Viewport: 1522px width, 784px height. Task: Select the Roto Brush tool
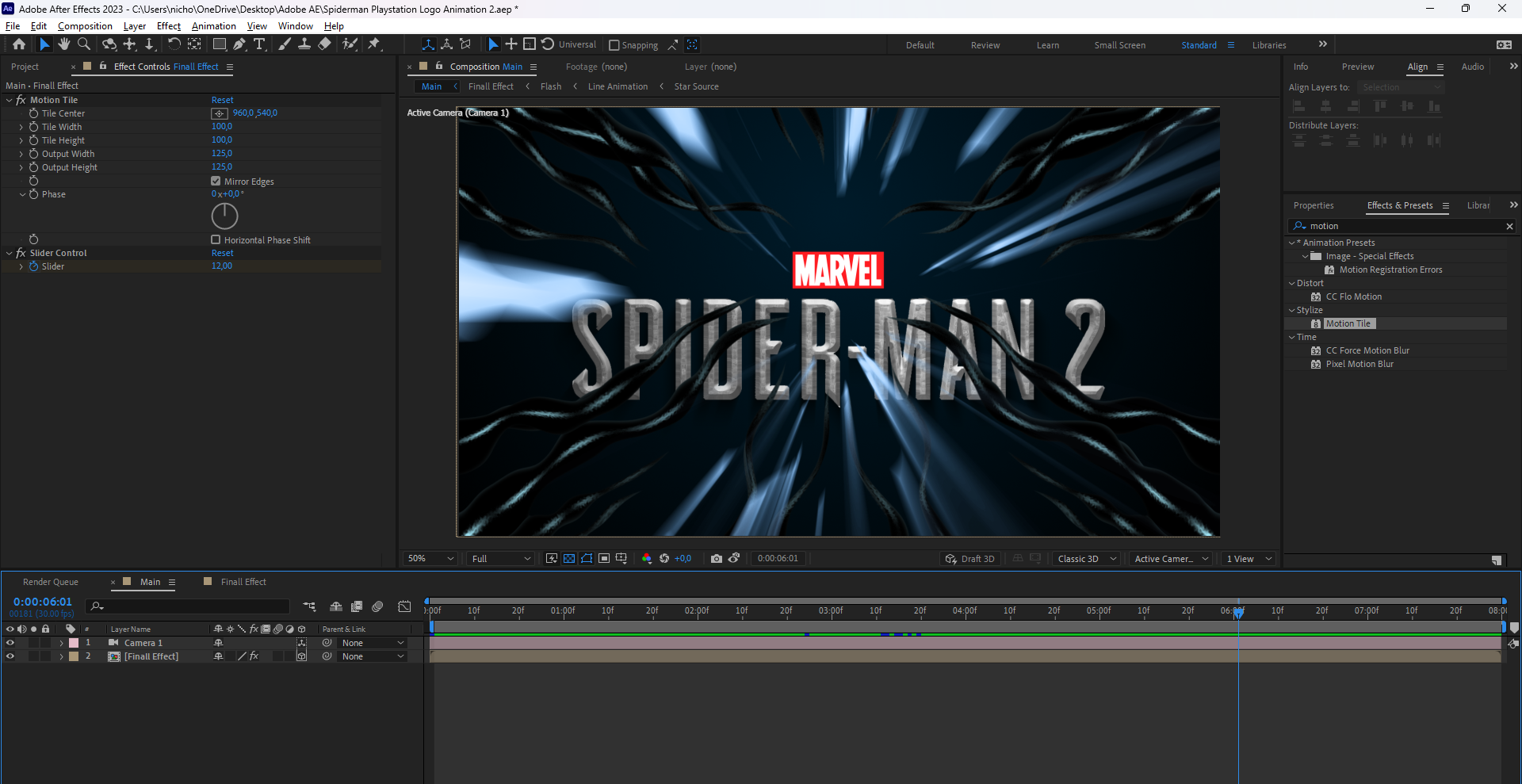(350, 44)
